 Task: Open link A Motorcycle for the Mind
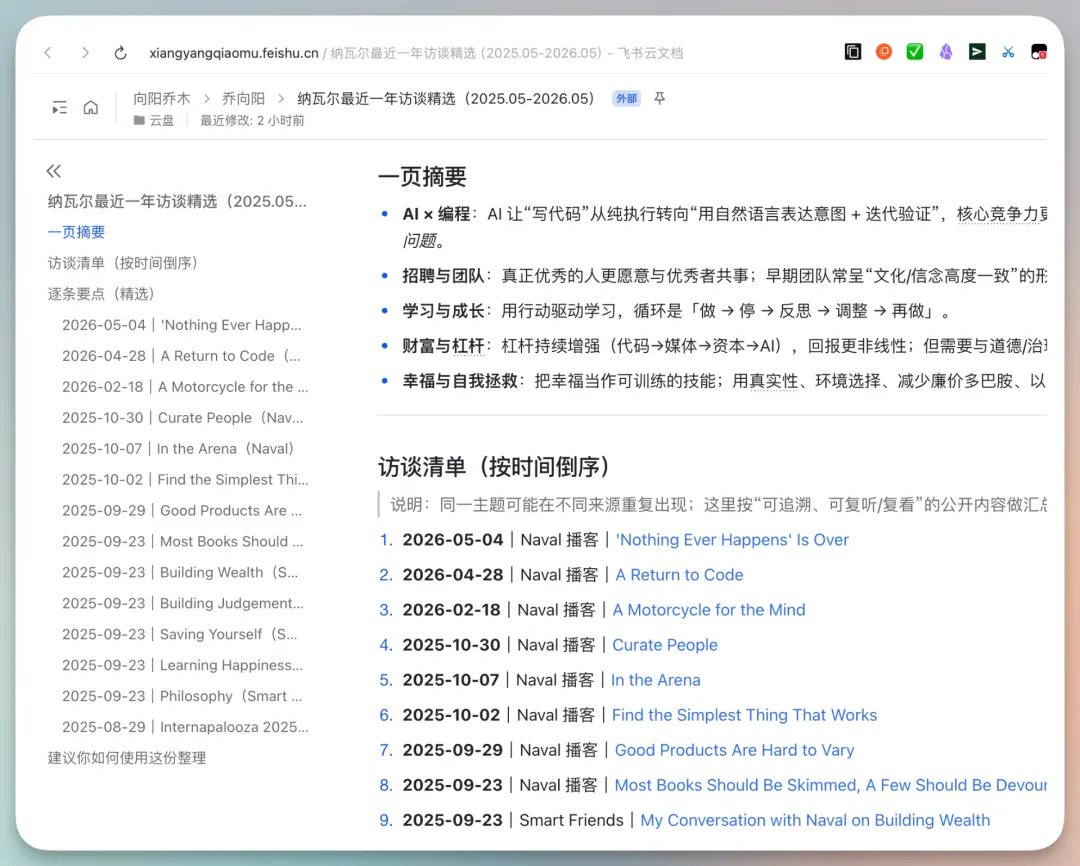tap(709, 610)
